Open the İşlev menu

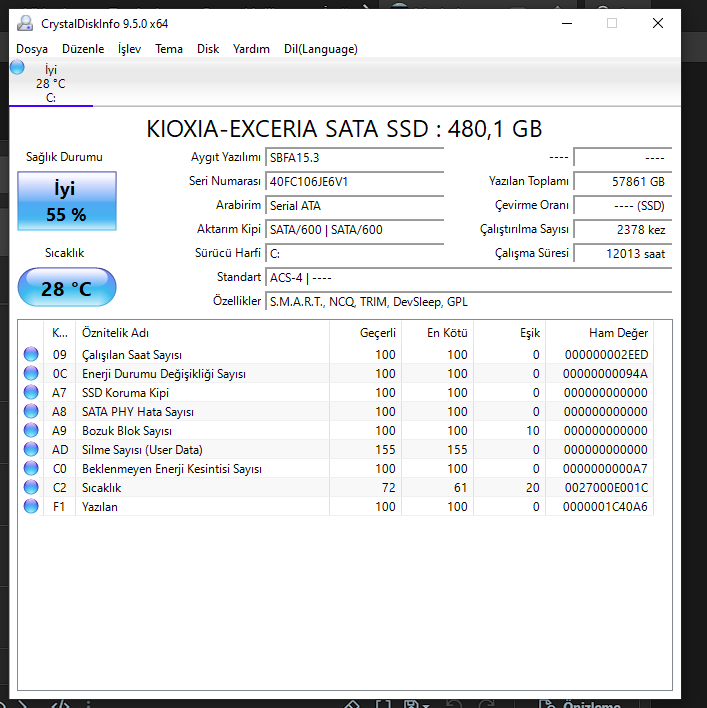130,49
